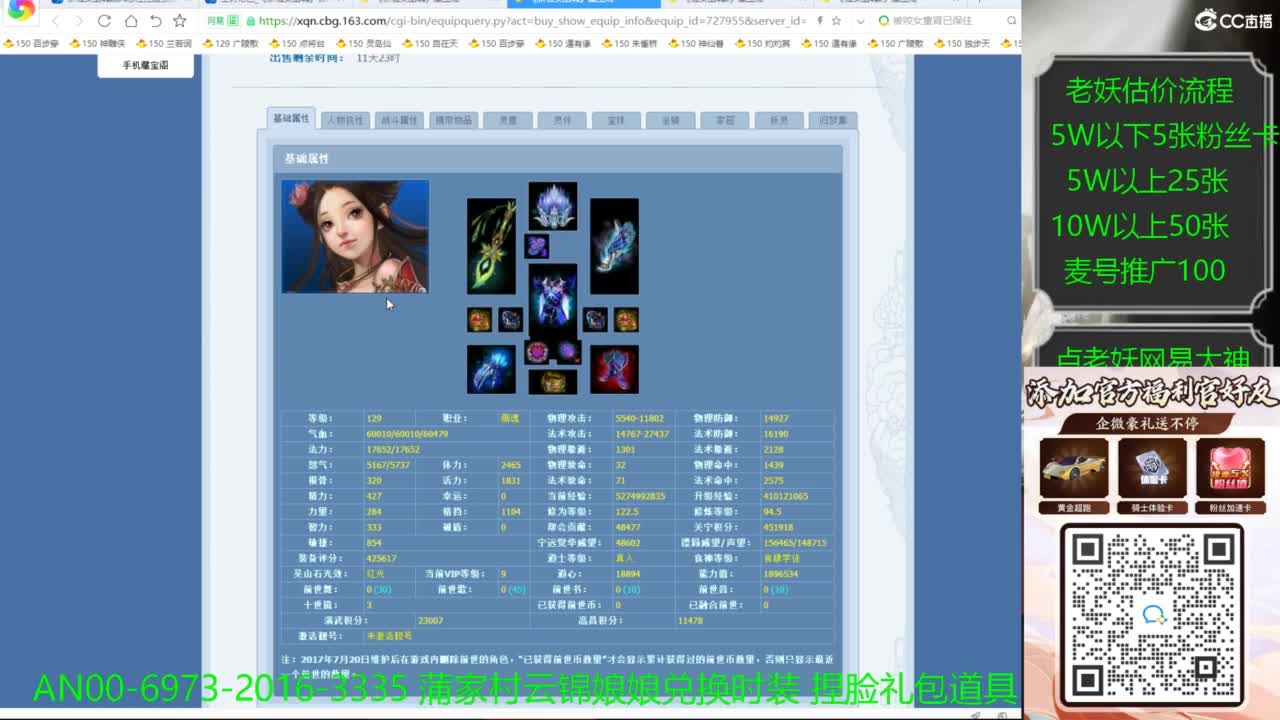Open the 150 神雕侠 bookmark
The image size is (1280, 720).
98,44
